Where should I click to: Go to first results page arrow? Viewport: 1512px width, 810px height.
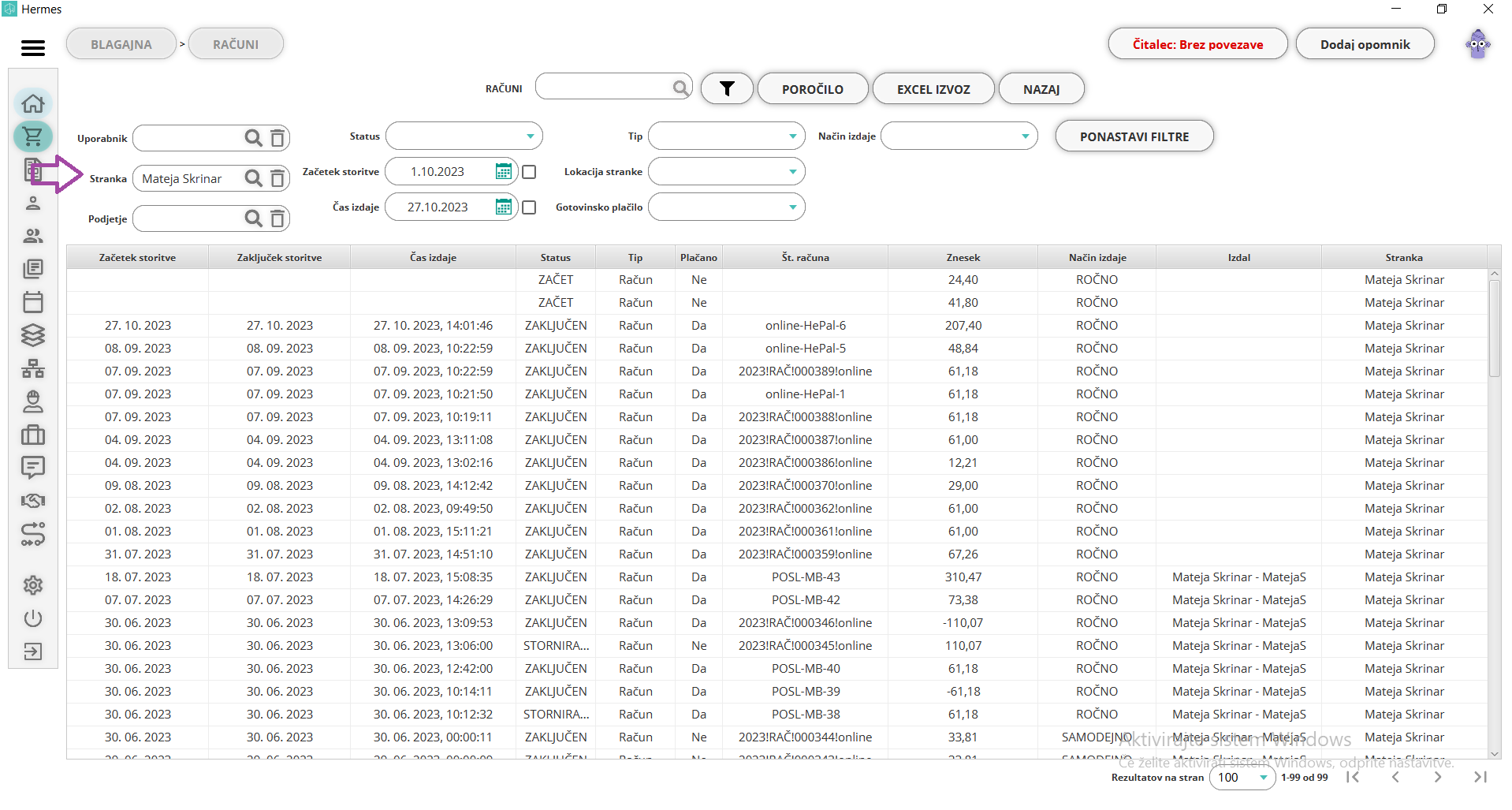coord(1353,777)
